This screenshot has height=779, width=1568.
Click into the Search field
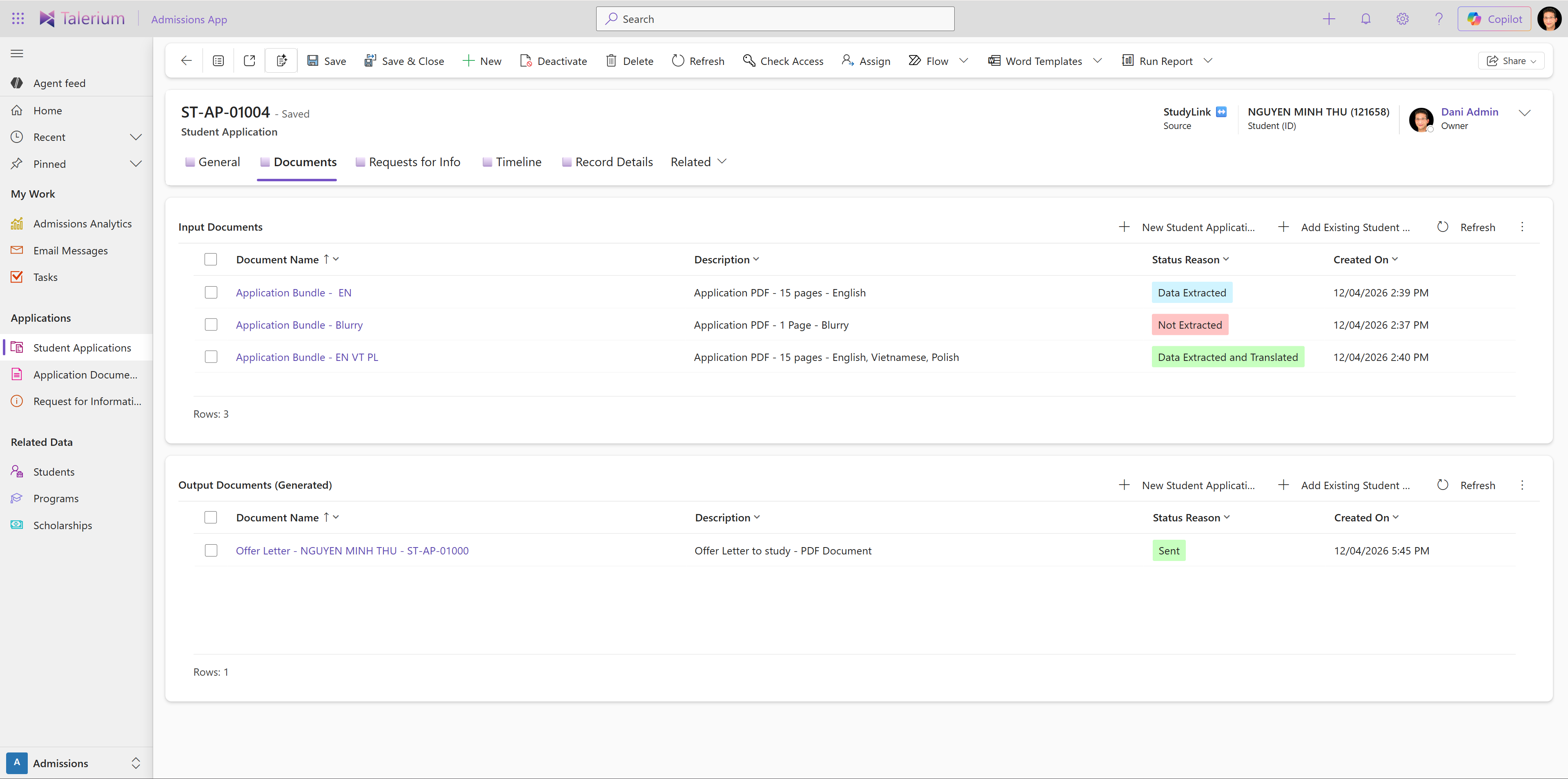pos(774,19)
